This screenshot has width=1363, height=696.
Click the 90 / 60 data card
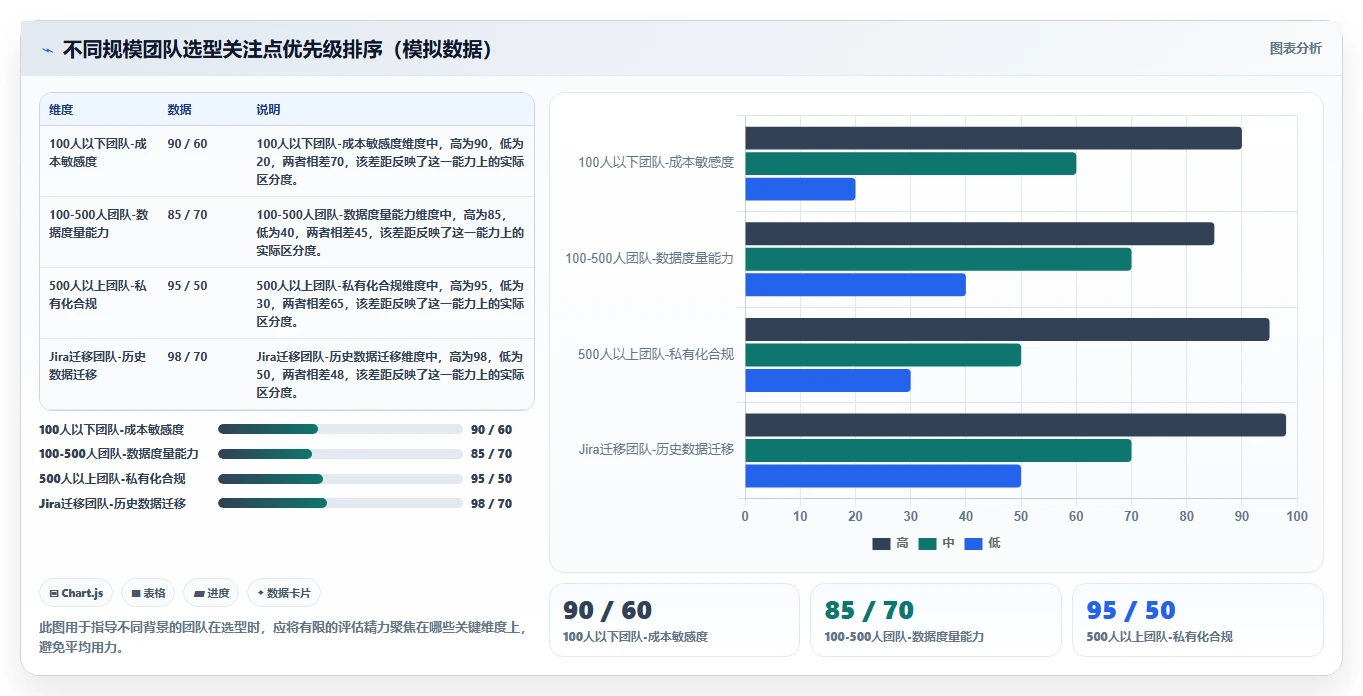point(674,620)
